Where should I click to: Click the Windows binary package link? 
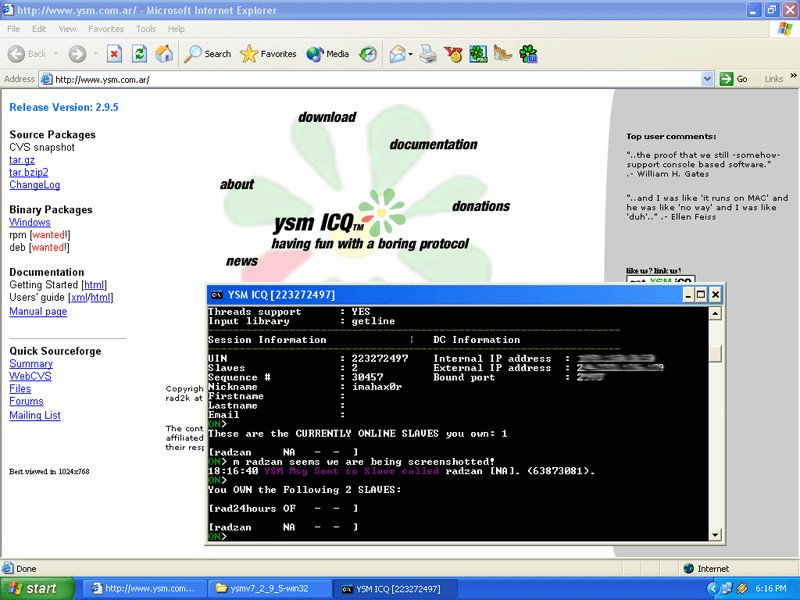click(30, 222)
